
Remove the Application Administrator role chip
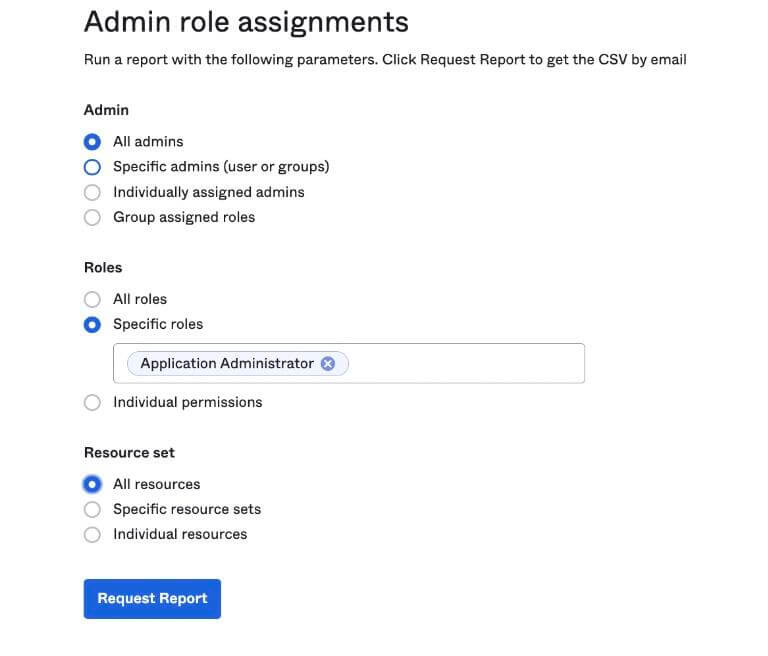point(327,364)
